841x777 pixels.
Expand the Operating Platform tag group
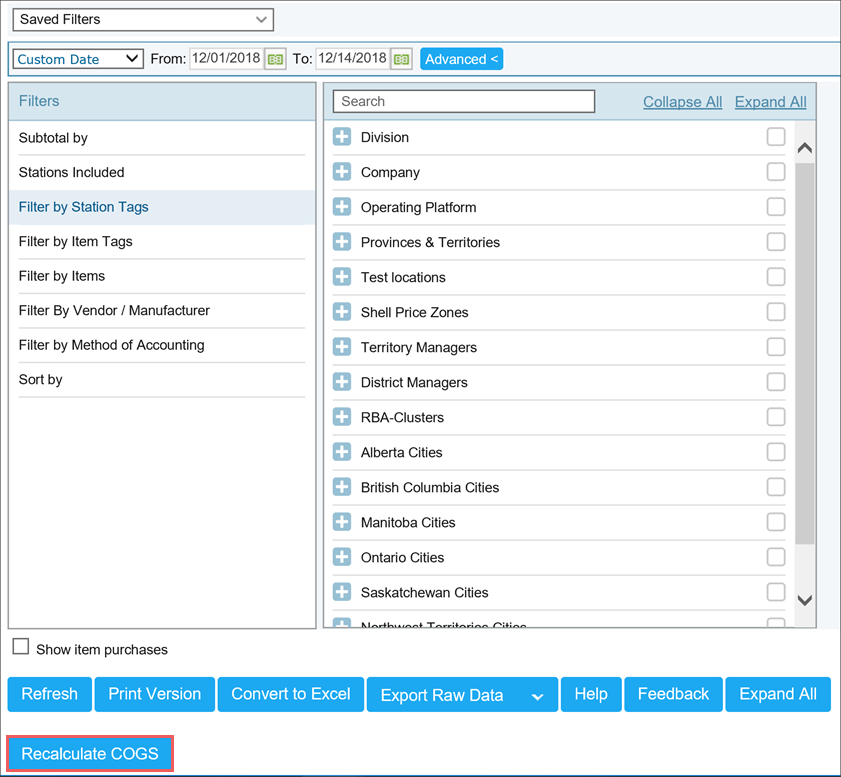tap(342, 207)
